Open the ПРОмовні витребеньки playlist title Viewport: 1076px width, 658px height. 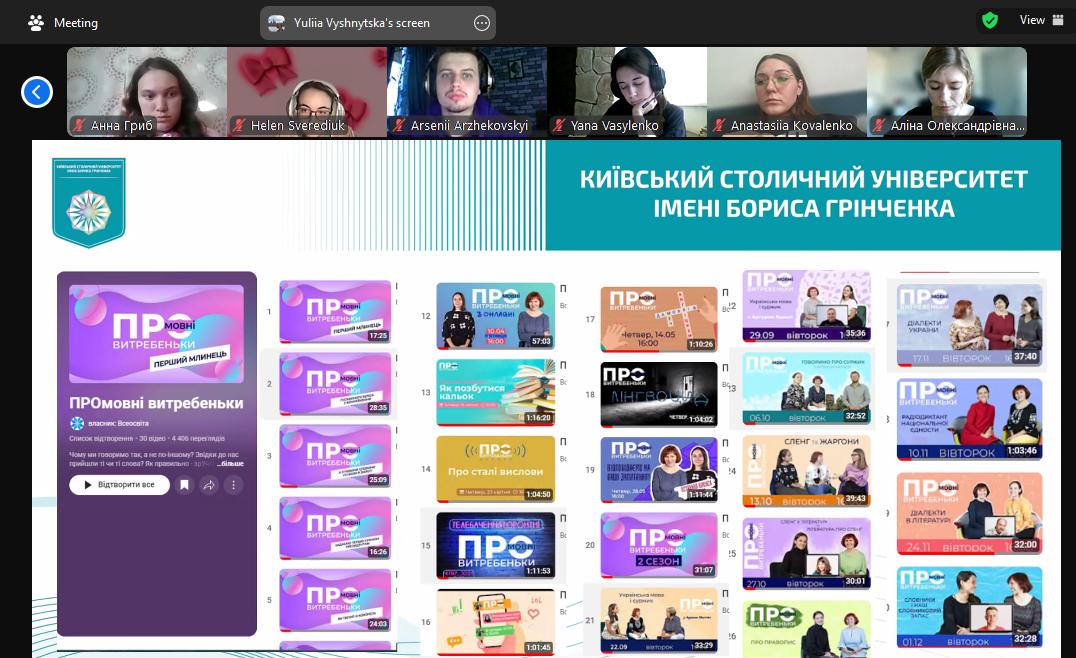[156, 403]
